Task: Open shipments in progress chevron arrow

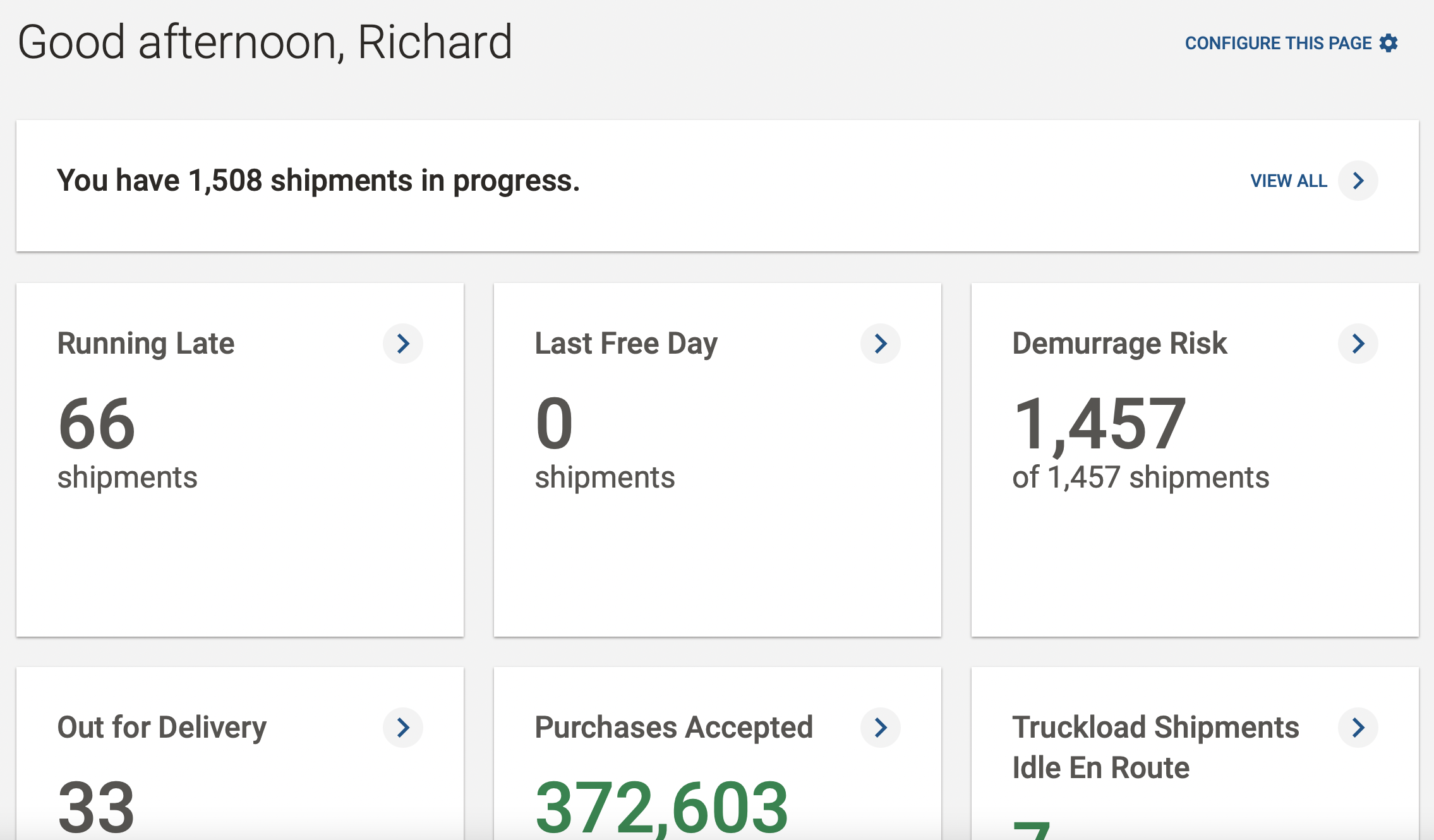Action: [1358, 181]
